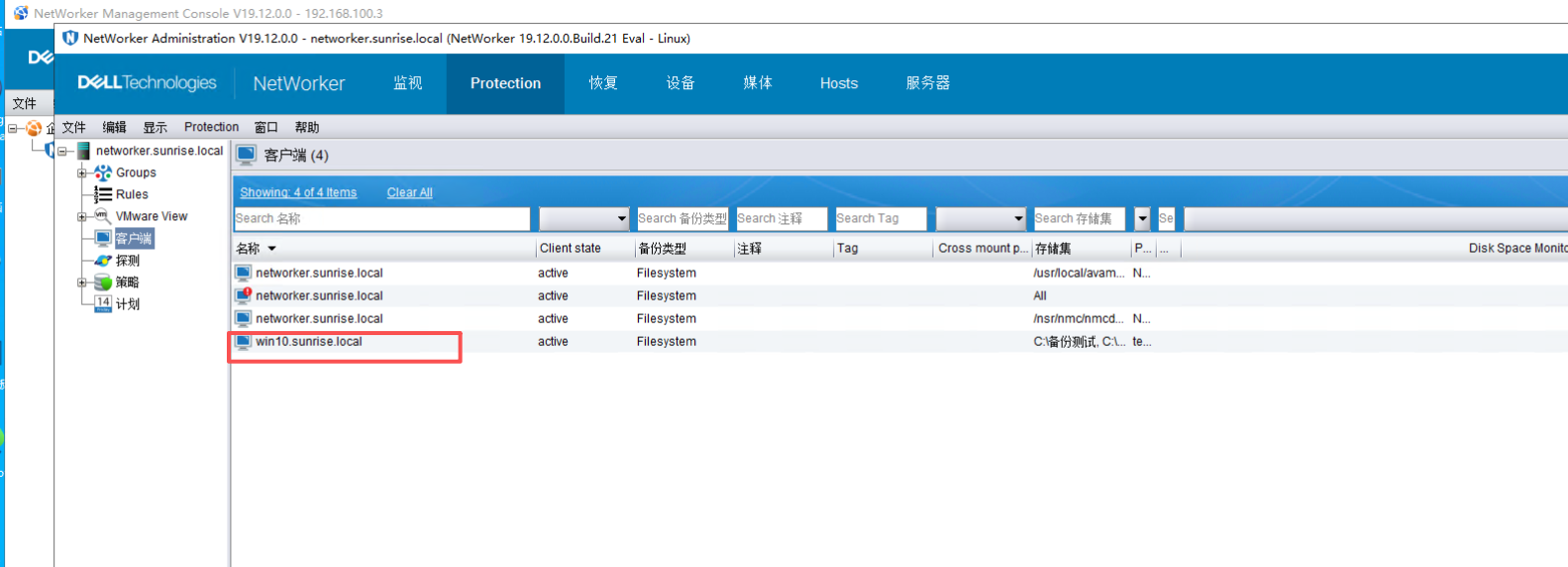
Task: Click the C:\备份测试 save set cell
Action: pos(1080,342)
